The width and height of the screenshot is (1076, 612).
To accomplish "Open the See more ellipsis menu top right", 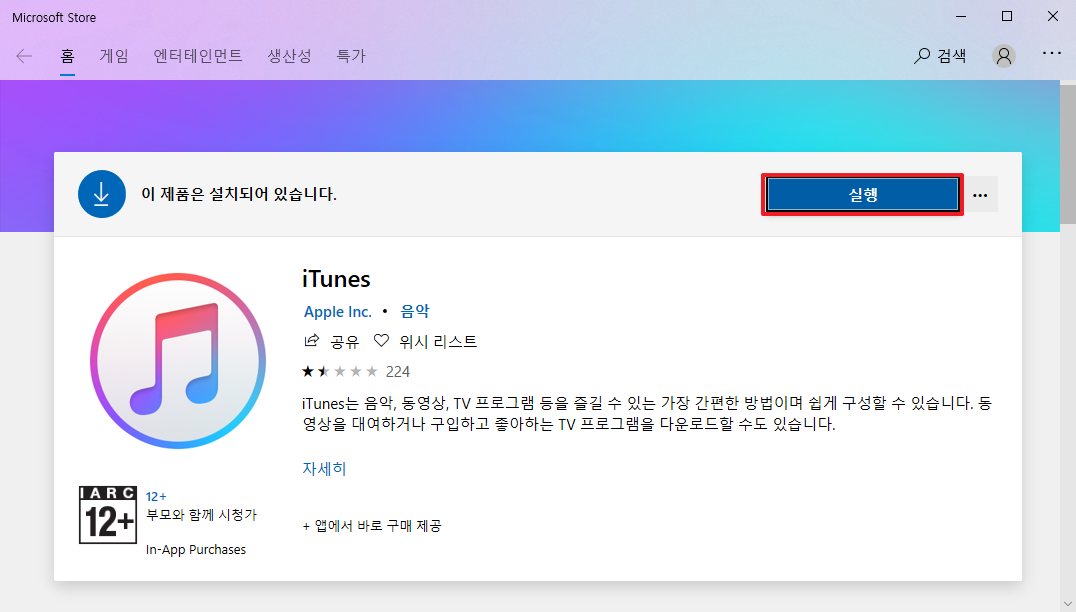I will pyautogui.click(x=1052, y=56).
